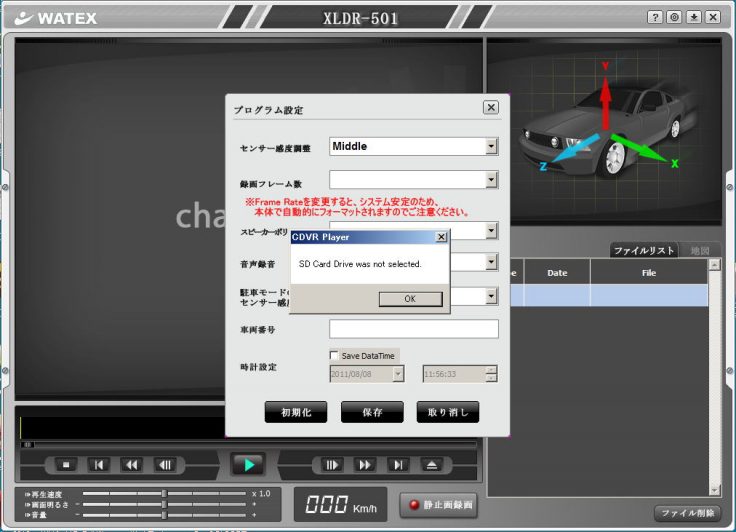
Task: Click the 初期化 initialize button
Action: coord(296,412)
